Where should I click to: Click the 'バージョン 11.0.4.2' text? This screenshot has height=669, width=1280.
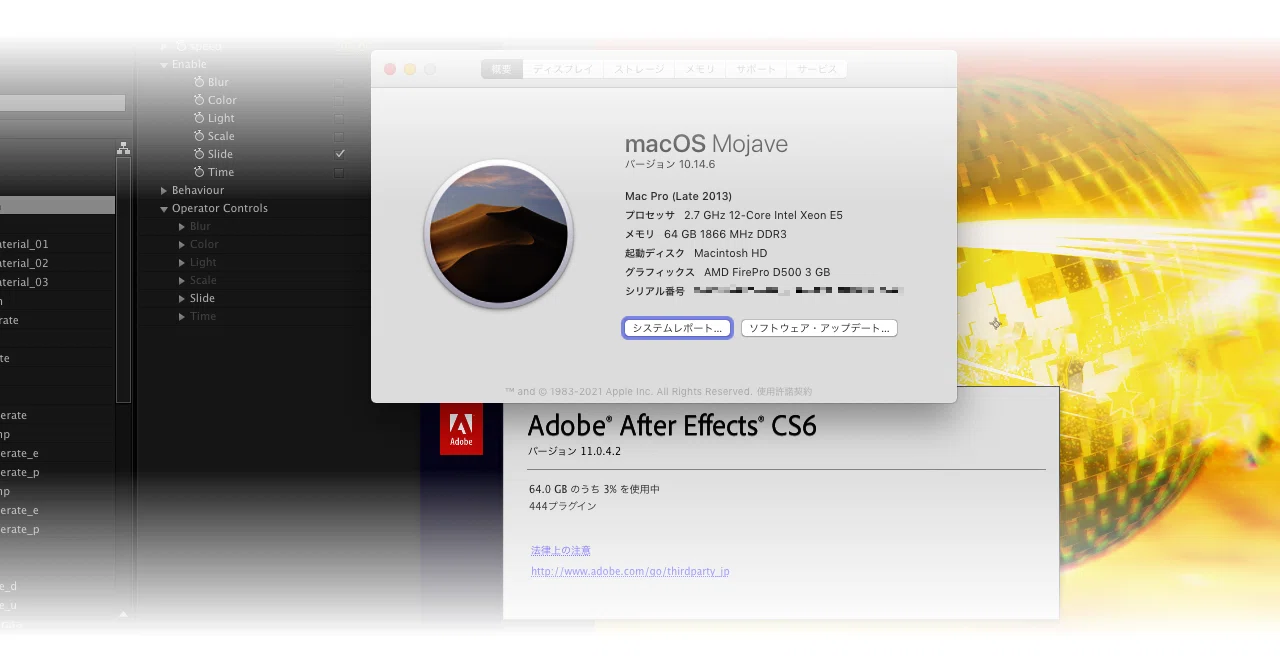tap(575, 451)
